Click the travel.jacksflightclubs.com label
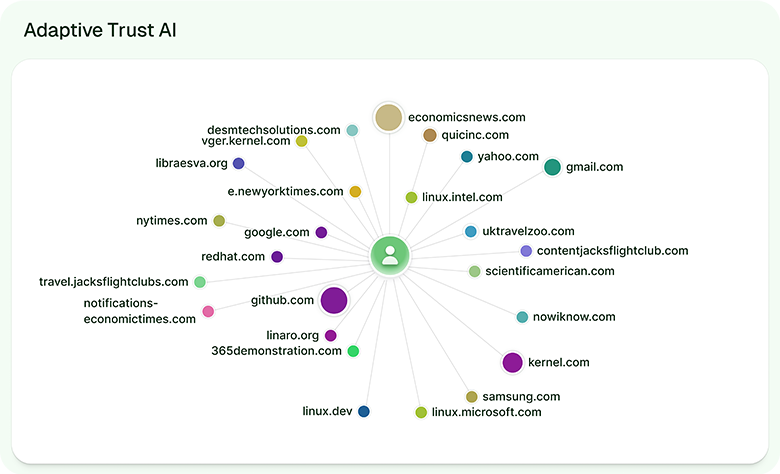Screen dimensions: 780x474 113,282
